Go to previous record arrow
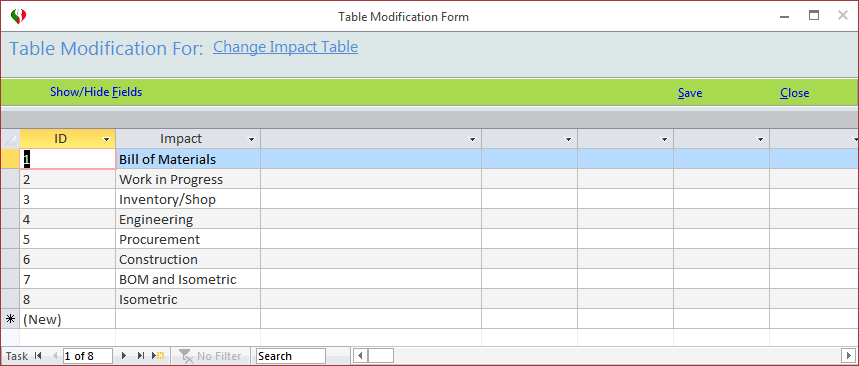 click(x=54, y=356)
